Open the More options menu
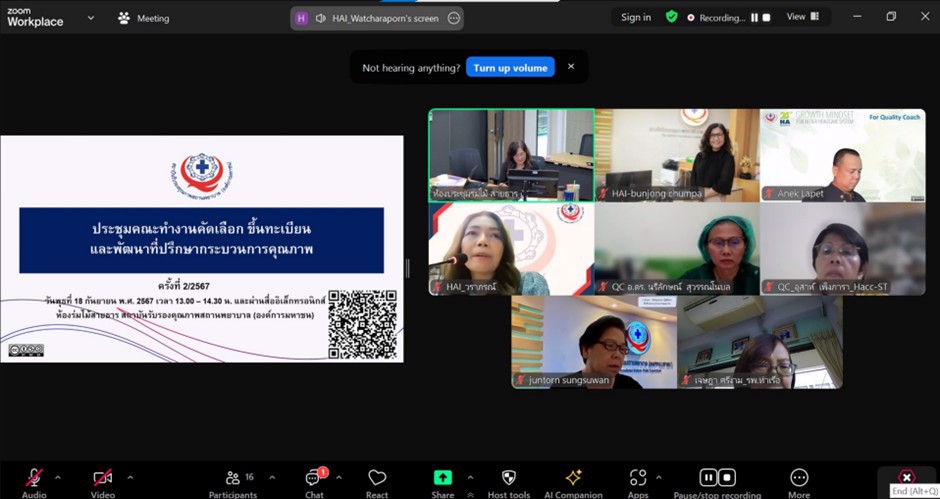The height and width of the screenshot is (499, 940). pos(799,483)
